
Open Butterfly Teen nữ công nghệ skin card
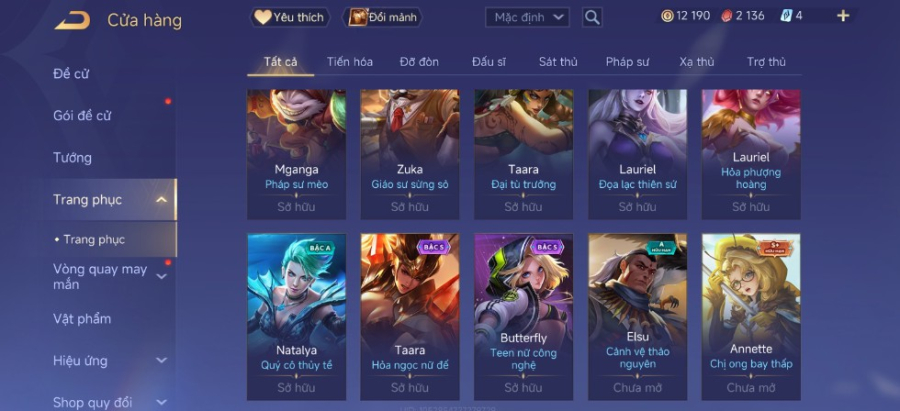click(523, 317)
